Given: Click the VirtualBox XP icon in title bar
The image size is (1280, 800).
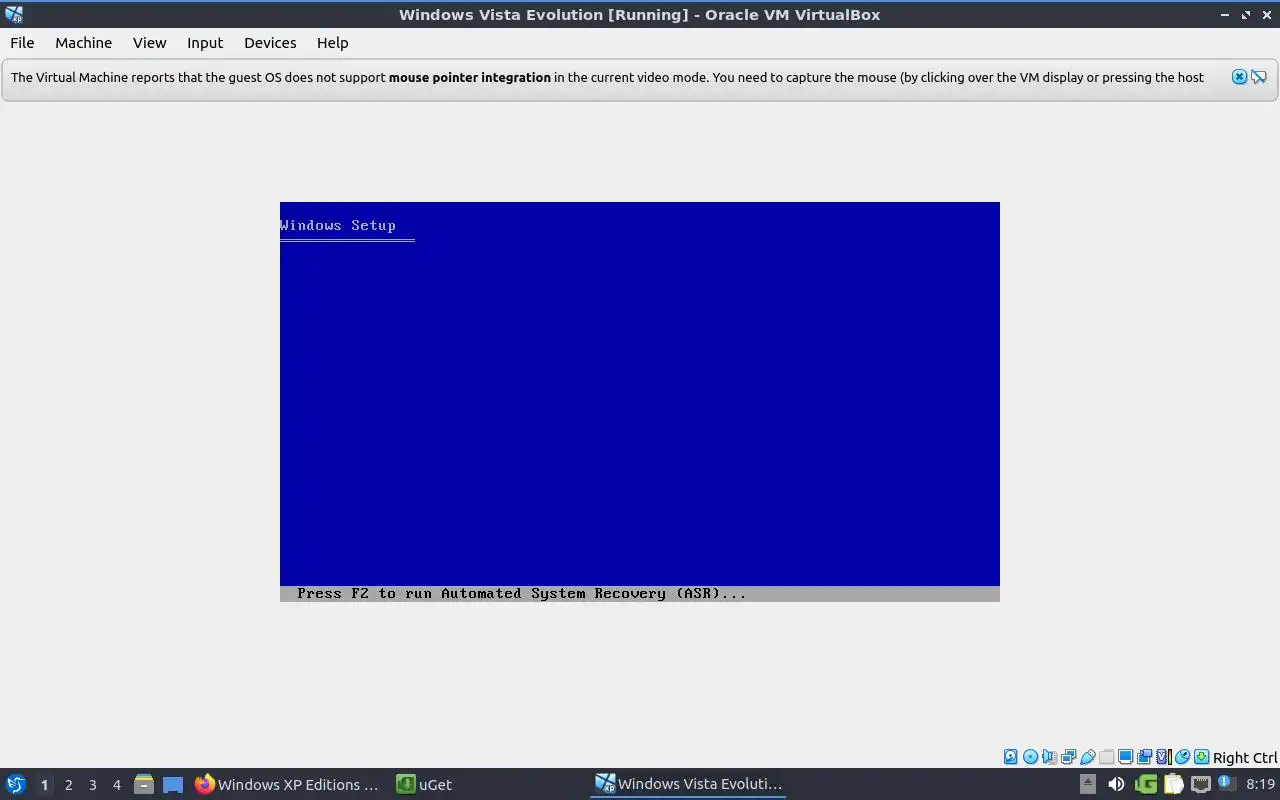Looking at the screenshot, I should (14, 14).
